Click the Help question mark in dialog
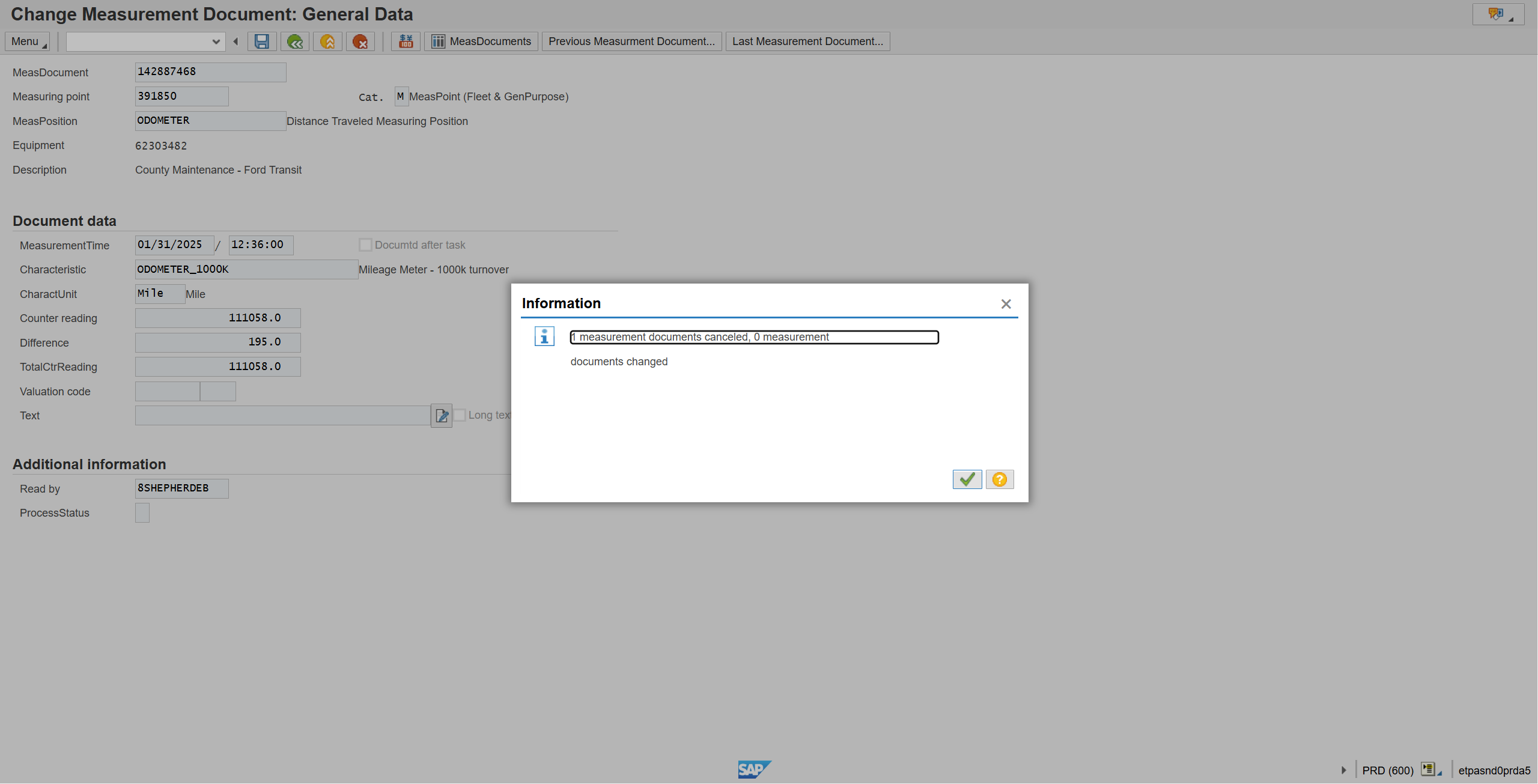Viewport: 1538px width, 784px height. (x=999, y=479)
